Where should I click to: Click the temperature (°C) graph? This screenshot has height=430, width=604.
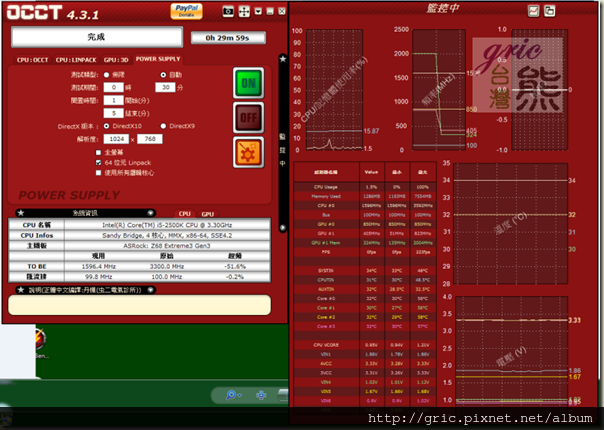(x=510, y=223)
